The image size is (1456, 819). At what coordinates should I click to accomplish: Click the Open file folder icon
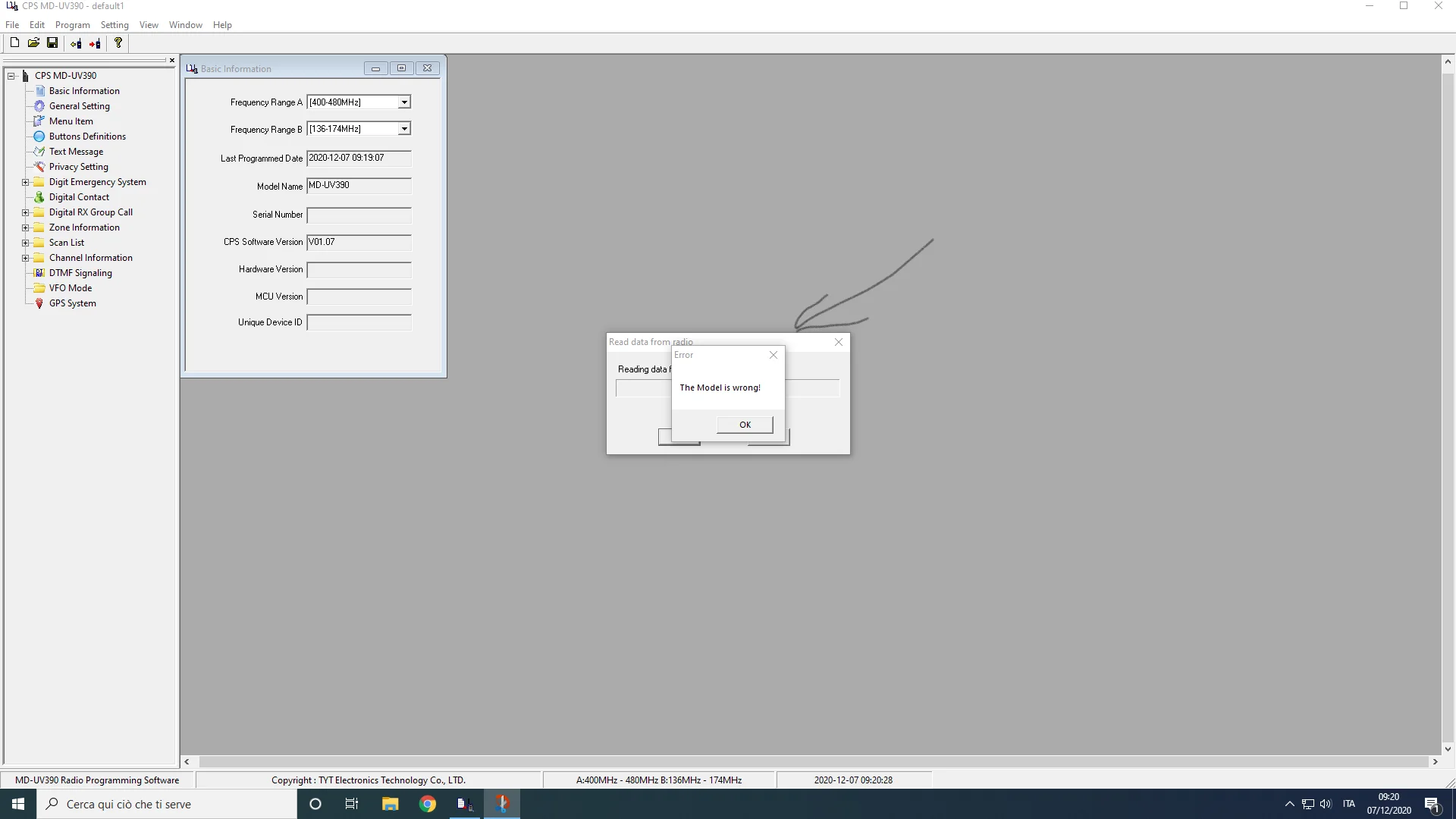[33, 43]
